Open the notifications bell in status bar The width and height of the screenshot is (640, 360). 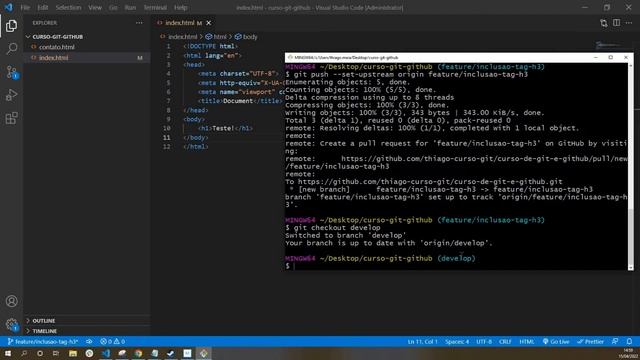629,342
